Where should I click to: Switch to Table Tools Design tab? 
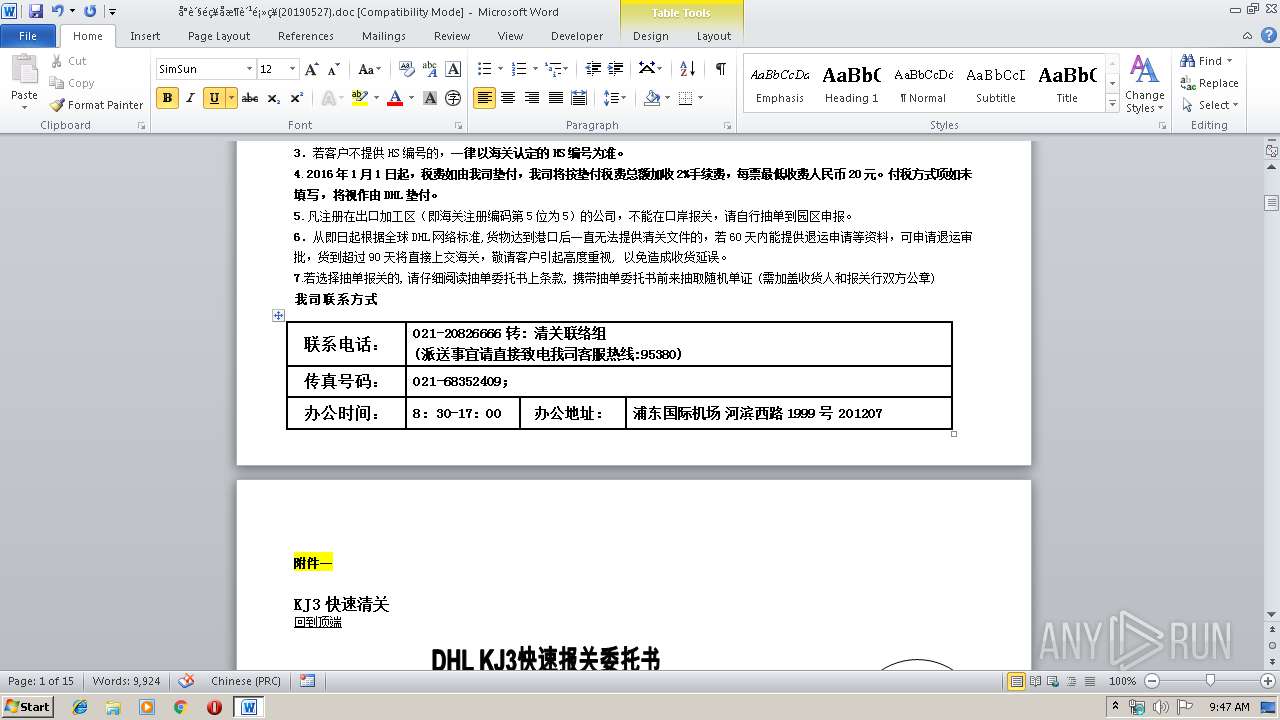point(650,36)
